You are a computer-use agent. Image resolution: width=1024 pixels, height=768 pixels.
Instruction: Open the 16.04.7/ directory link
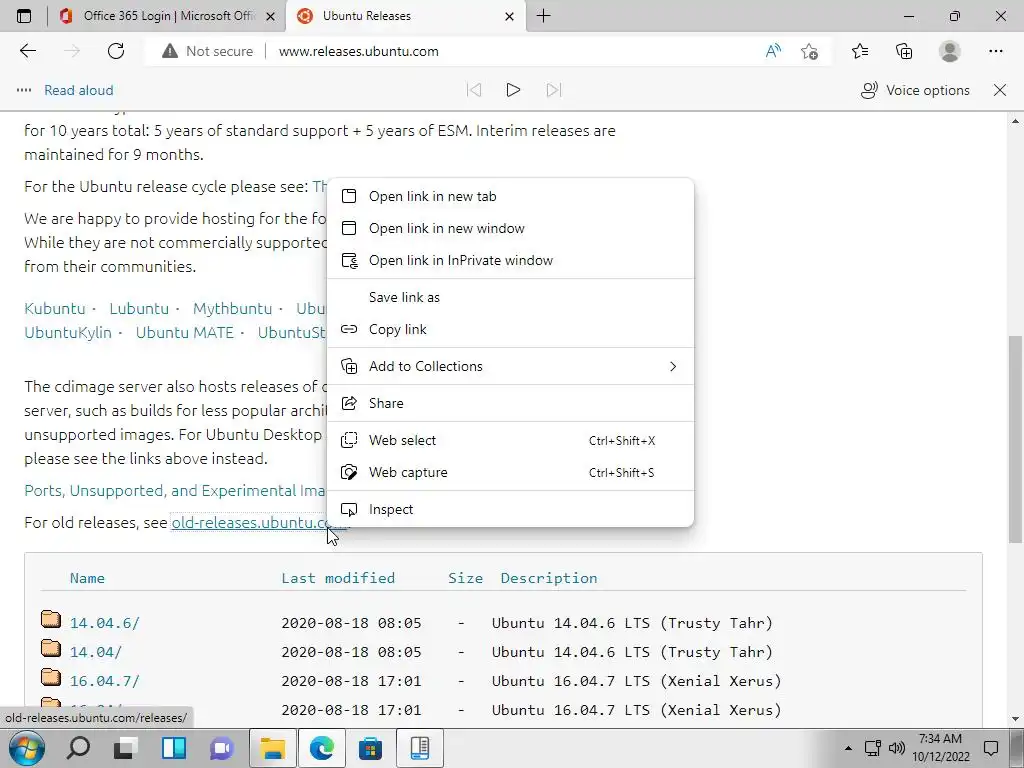click(104, 681)
